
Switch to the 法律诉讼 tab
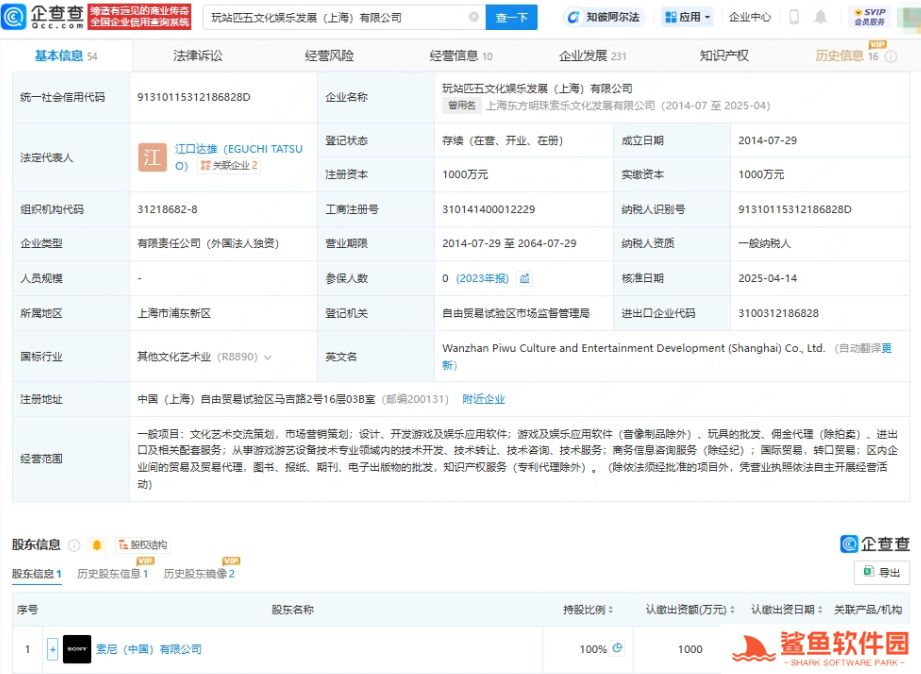198,56
